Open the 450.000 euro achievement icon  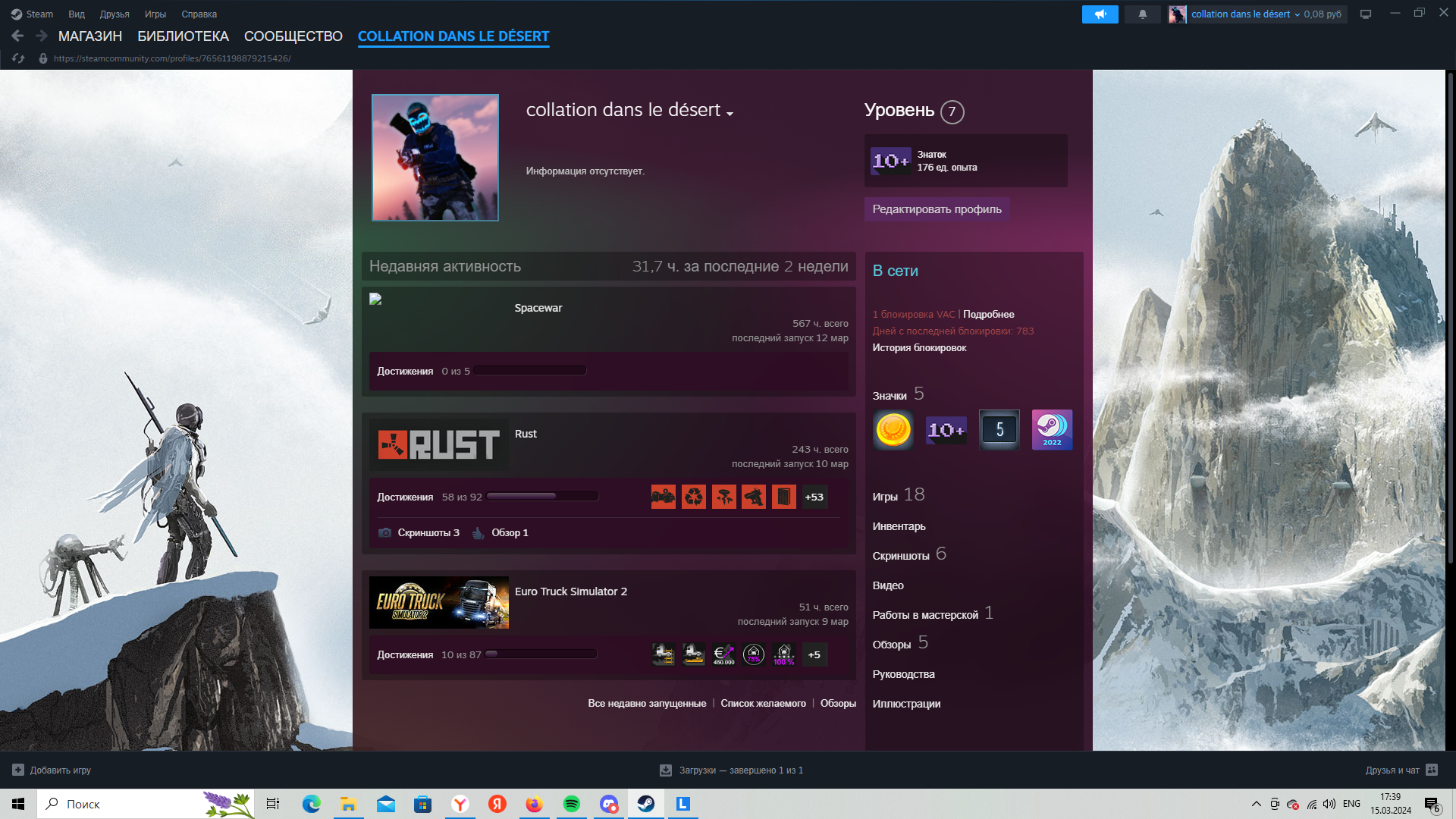pyautogui.click(x=724, y=654)
